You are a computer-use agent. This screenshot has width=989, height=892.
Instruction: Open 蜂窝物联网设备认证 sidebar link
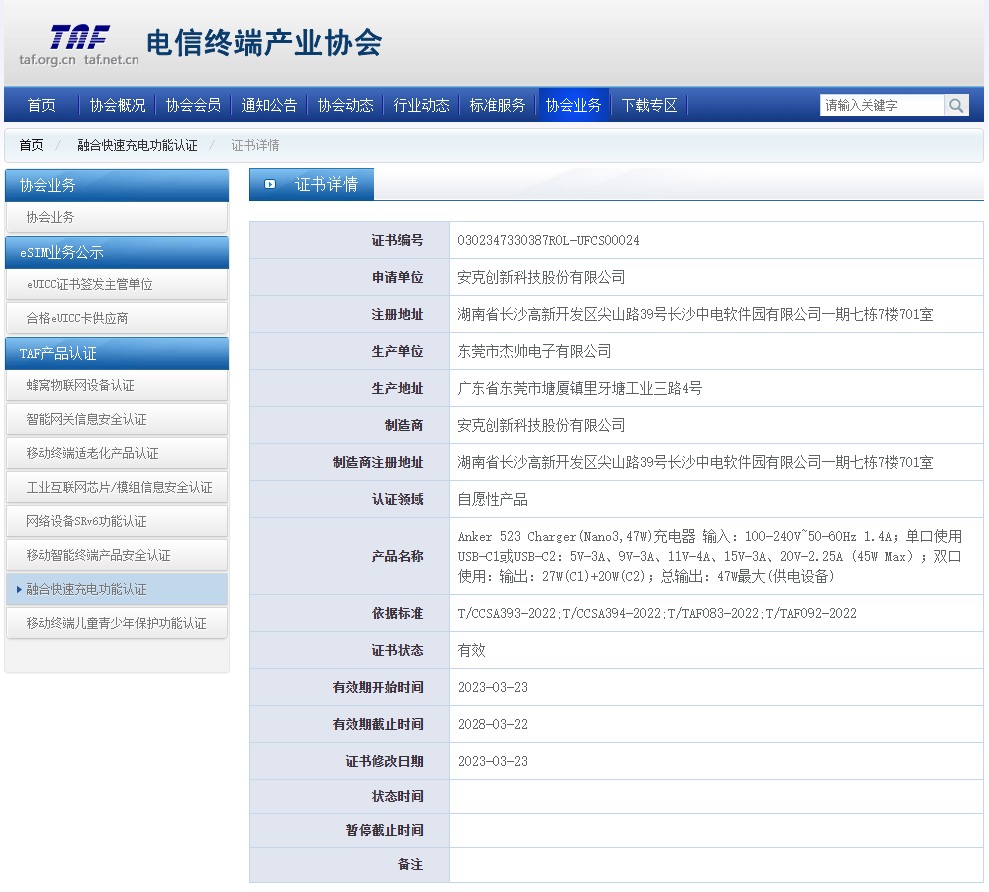[x=117, y=385]
